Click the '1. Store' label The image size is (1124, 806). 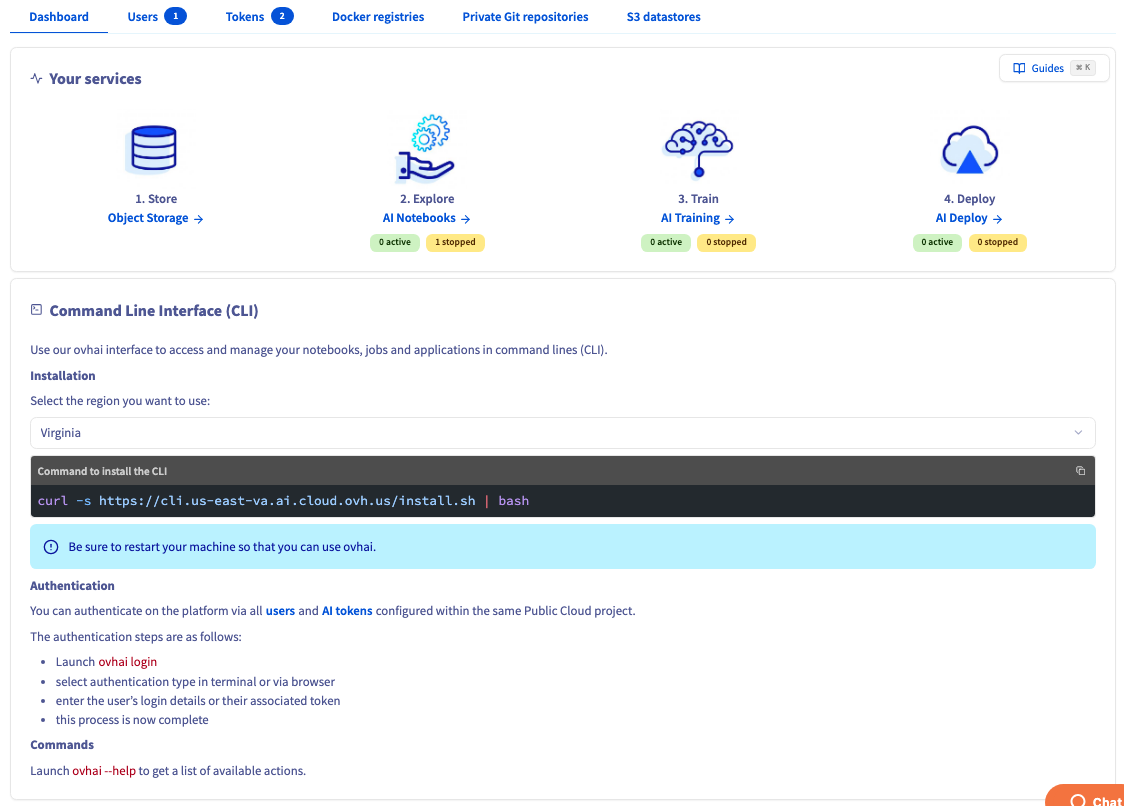tap(156, 199)
